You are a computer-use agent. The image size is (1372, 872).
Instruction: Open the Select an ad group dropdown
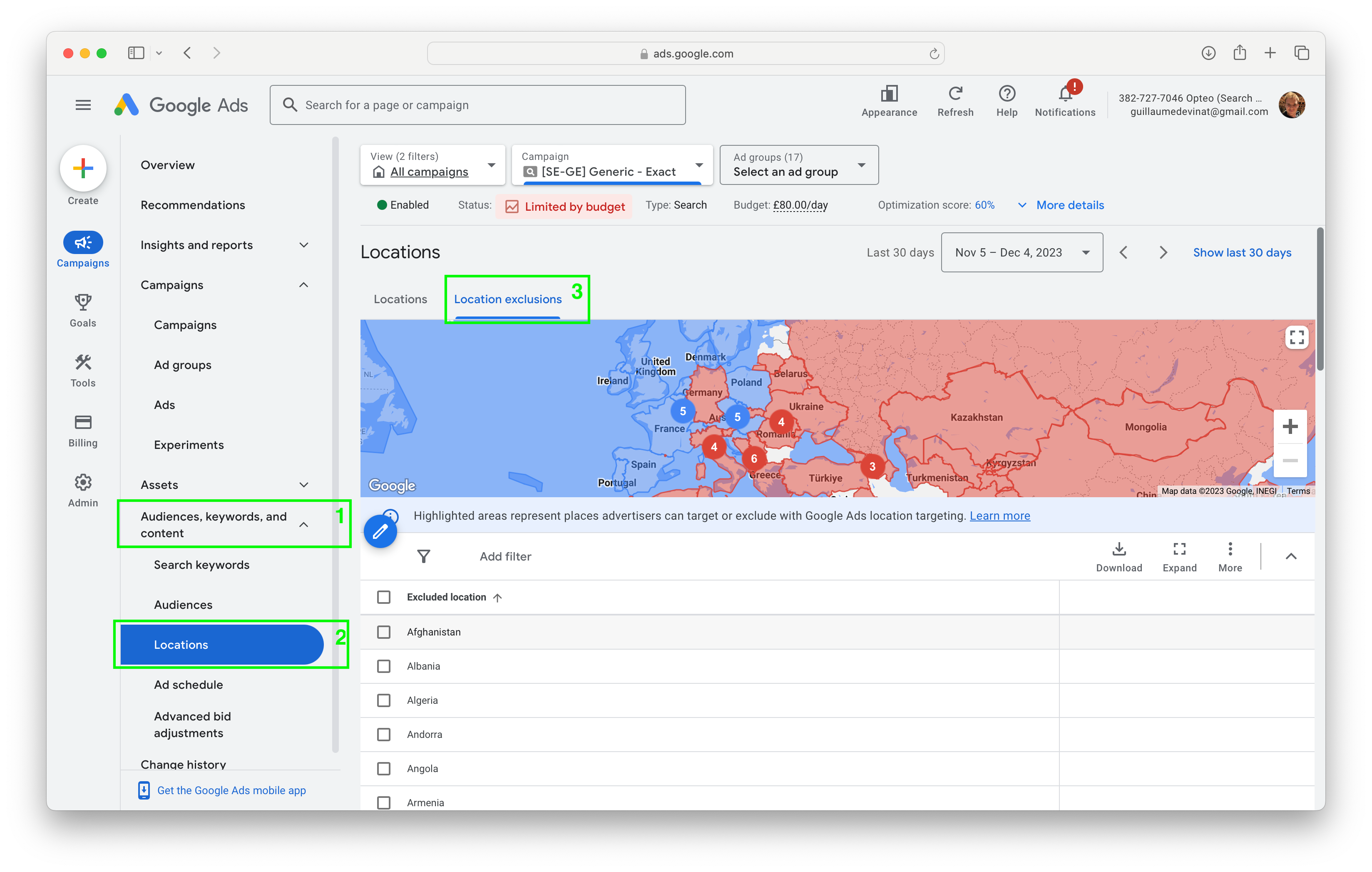coord(799,165)
